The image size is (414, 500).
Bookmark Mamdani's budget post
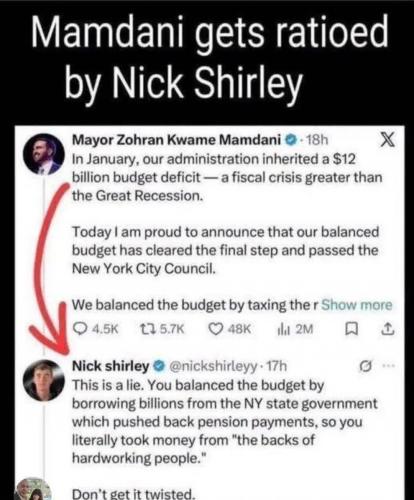[x=351, y=330]
